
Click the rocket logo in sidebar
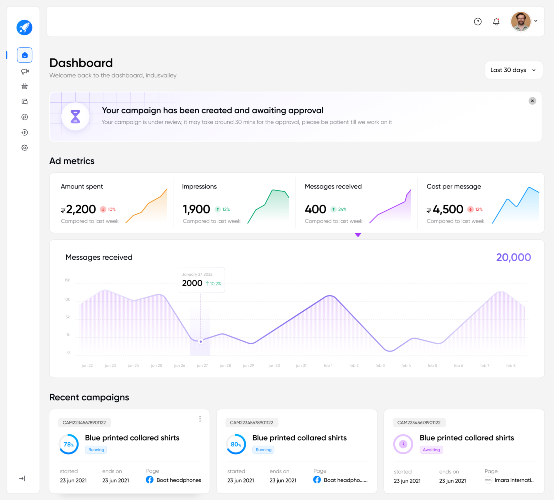24,27
